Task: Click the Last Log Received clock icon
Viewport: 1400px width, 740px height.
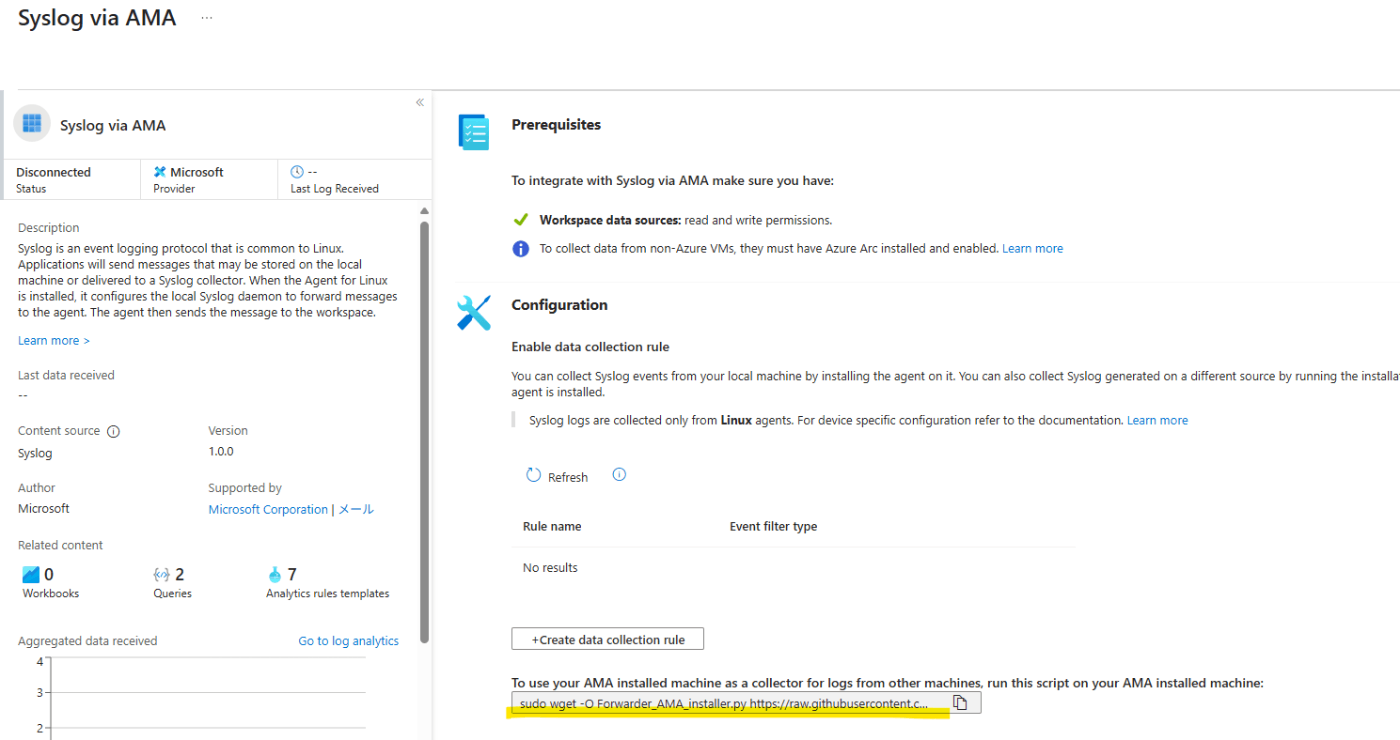Action: click(296, 172)
